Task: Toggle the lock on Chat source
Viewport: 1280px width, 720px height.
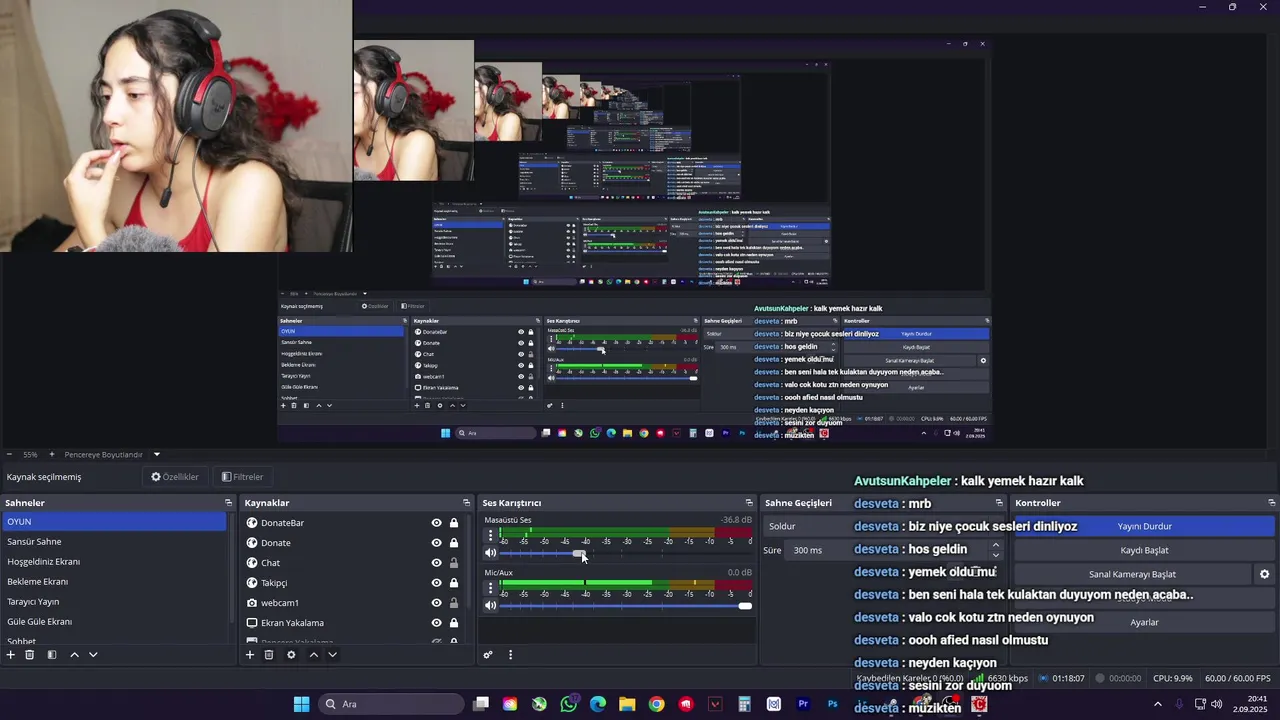Action: (454, 563)
